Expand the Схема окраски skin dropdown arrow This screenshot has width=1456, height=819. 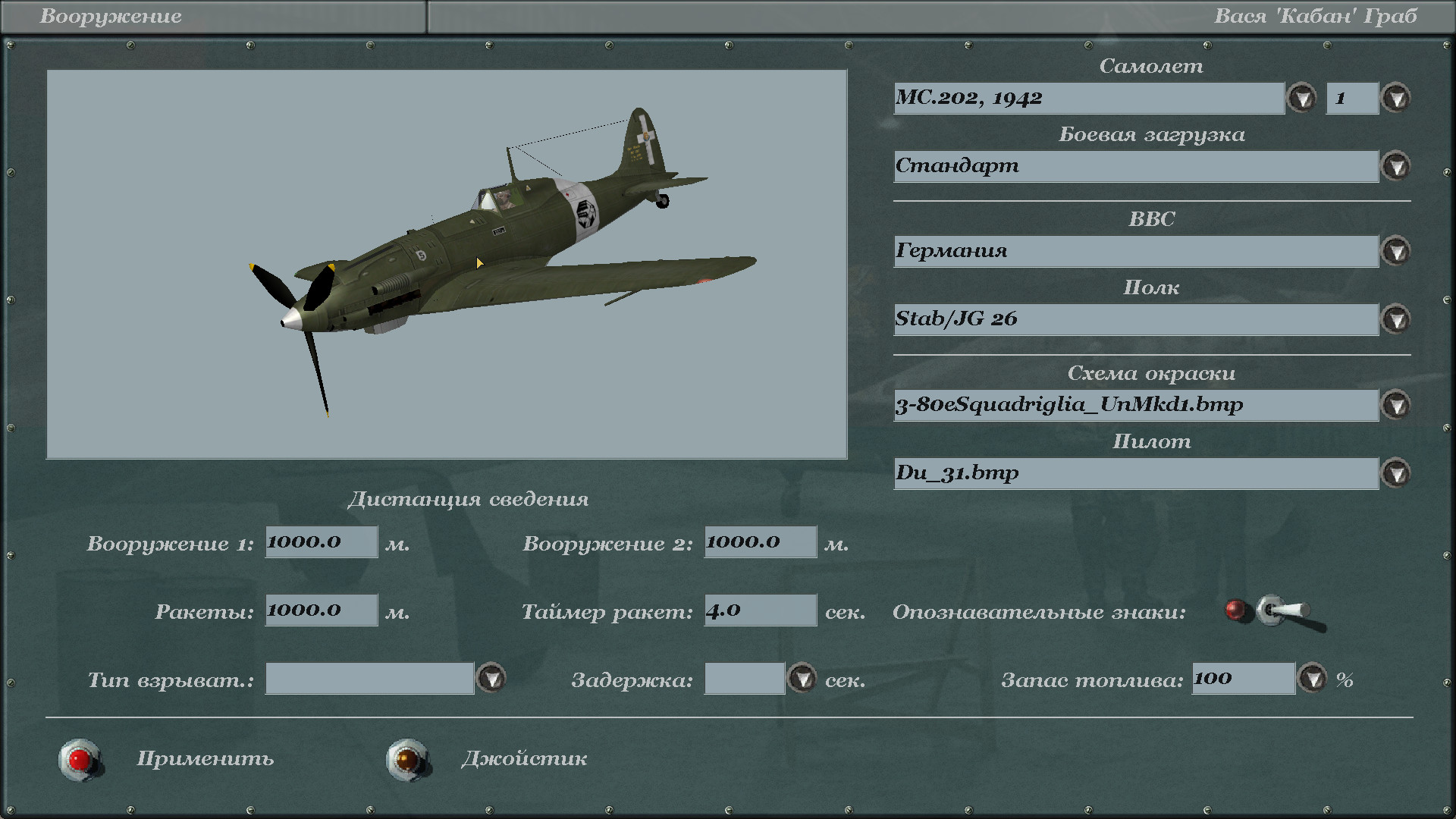[x=1396, y=405]
